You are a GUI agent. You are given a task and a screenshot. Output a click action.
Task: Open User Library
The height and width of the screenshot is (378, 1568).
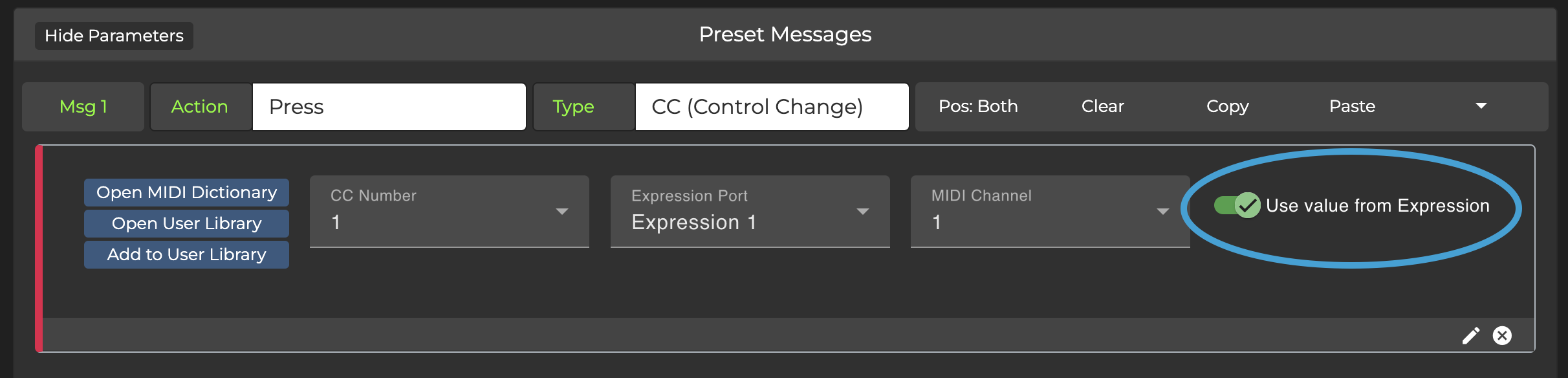tap(186, 223)
